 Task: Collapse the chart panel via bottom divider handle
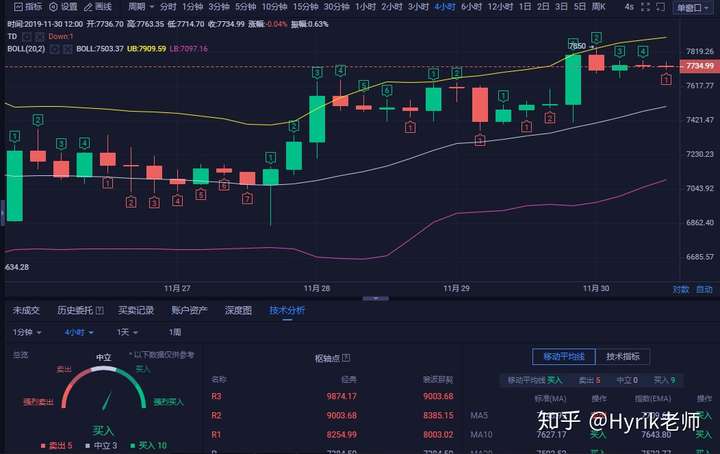376,298
